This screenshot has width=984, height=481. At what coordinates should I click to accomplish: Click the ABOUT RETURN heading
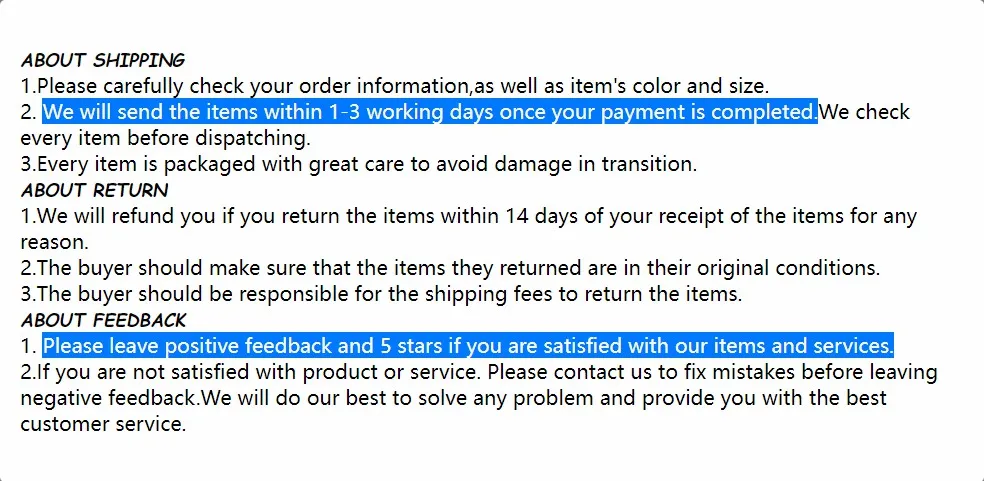(94, 190)
